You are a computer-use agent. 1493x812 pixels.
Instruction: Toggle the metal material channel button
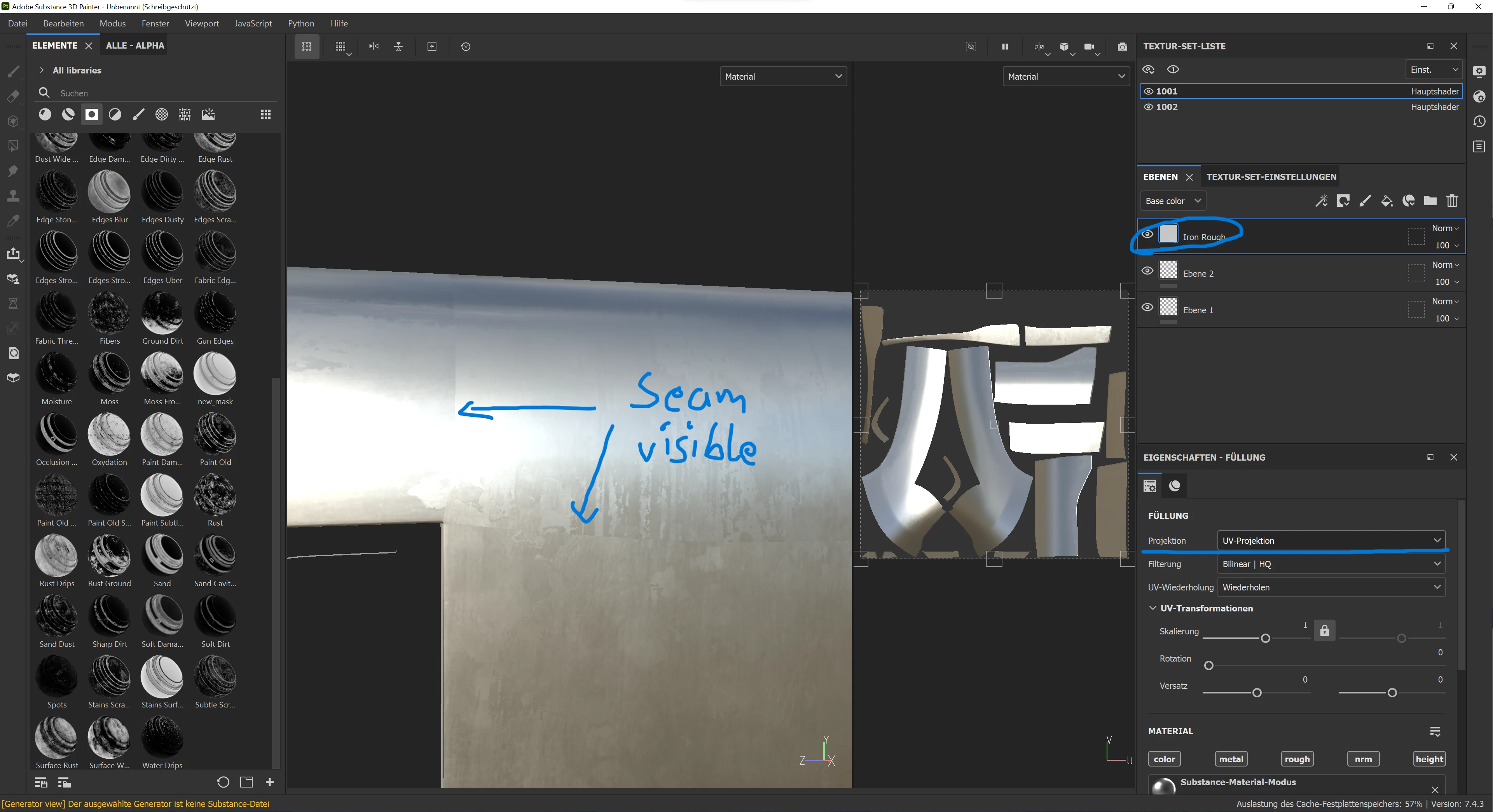[x=1231, y=759]
